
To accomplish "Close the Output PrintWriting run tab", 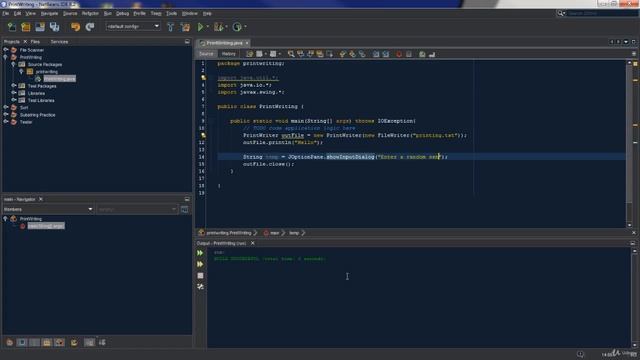I will (x=253, y=243).
